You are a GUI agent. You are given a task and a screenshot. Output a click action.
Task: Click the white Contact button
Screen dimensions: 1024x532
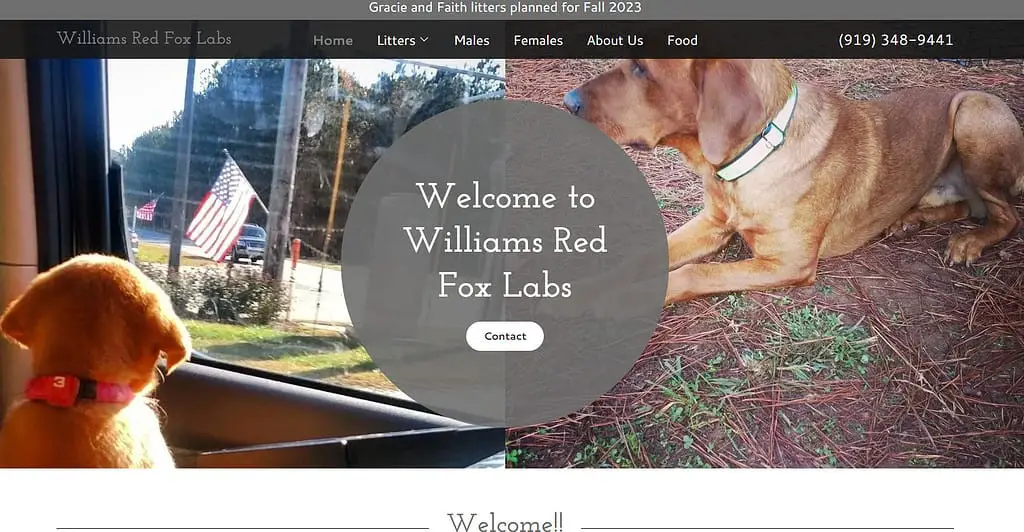[x=505, y=336]
